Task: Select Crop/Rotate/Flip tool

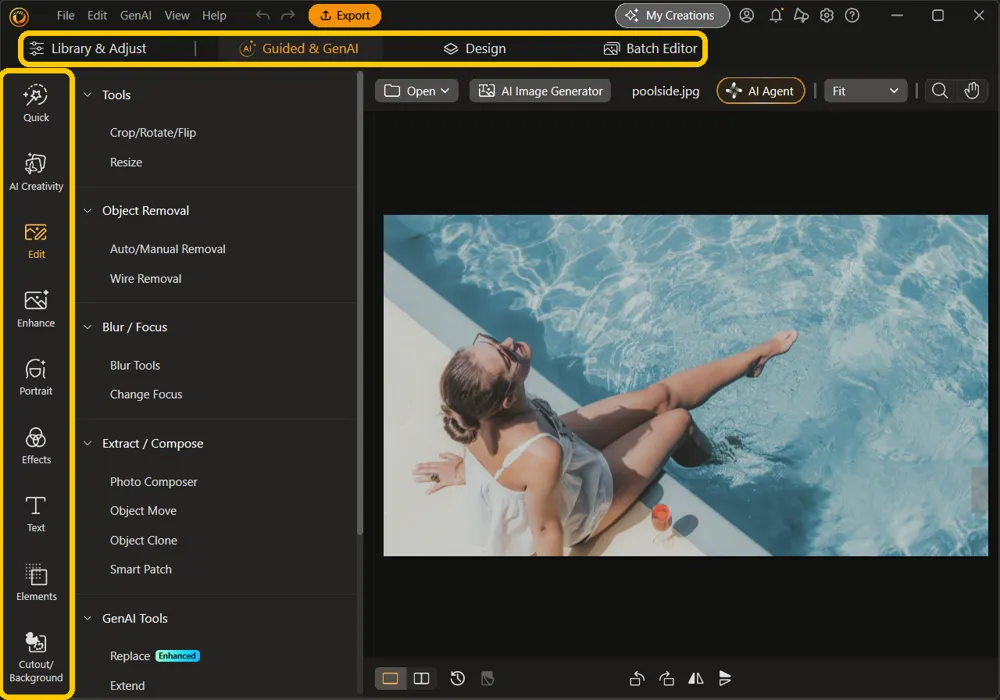Action: (x=153, y=133)
